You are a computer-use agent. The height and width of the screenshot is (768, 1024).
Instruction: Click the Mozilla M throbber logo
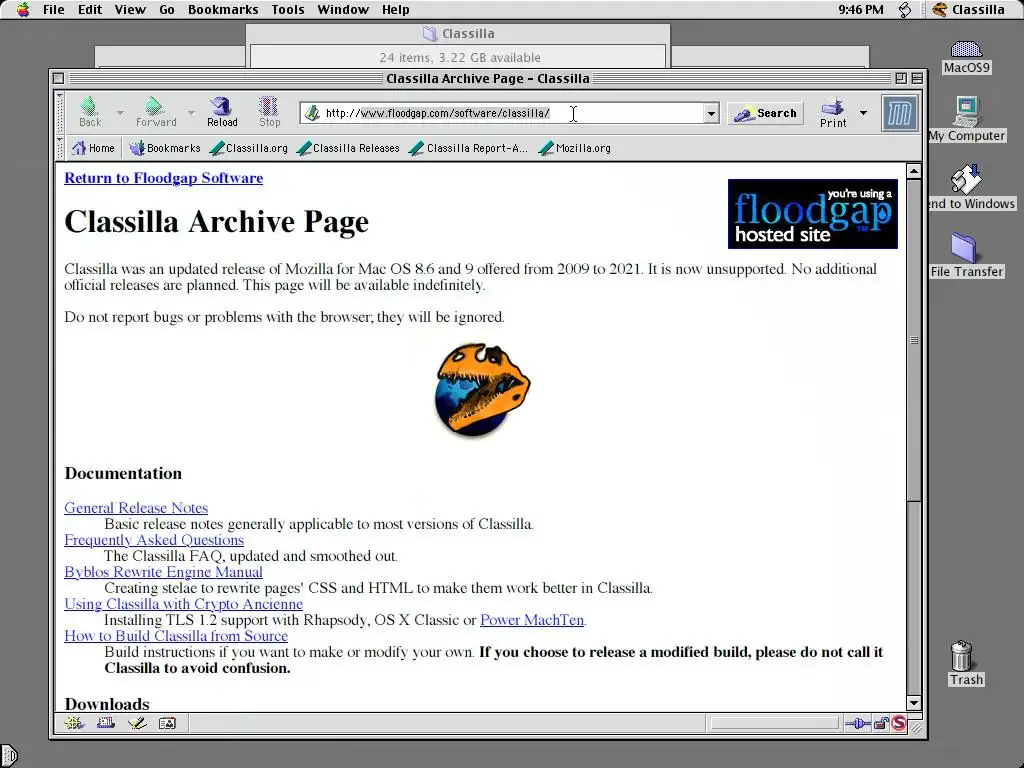point(899,114)
